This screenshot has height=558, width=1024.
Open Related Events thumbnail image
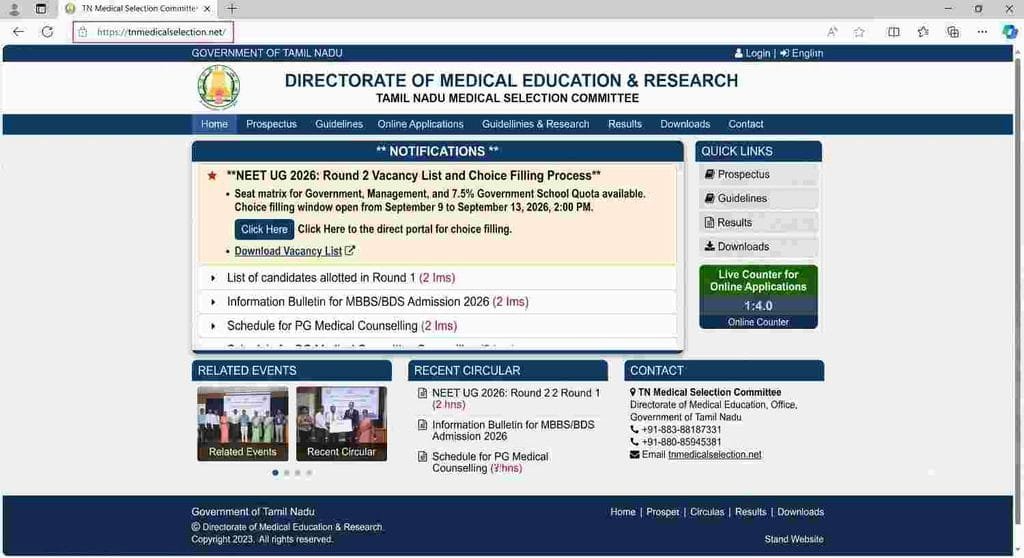point(242,423)
